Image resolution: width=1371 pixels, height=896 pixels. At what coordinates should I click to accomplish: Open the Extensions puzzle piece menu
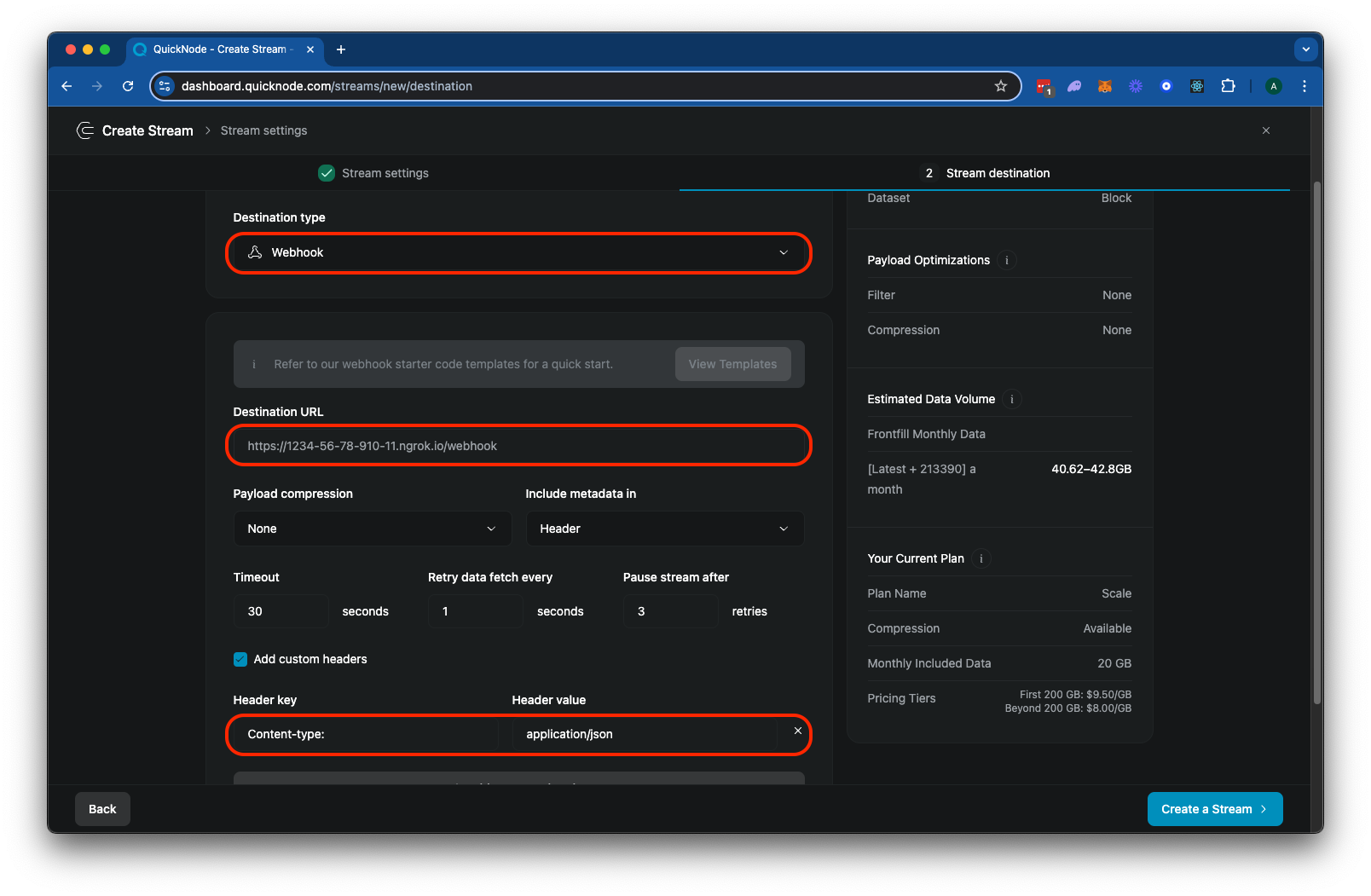pos(1228,86)
